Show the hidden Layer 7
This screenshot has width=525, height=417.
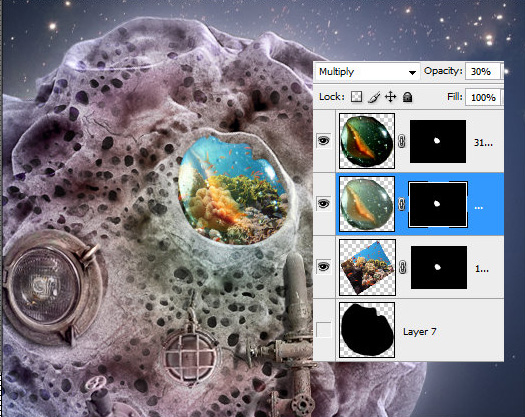(x=323, y=330)
